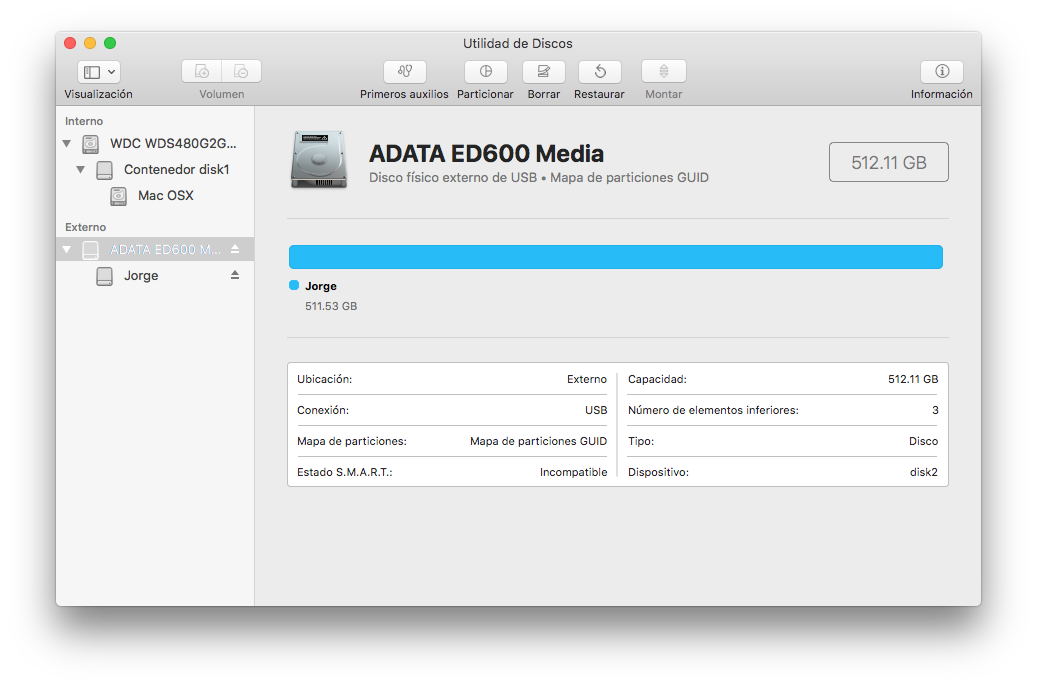Screen dimensions: 1037x686
Task: Collapse the WDC WDS480G2G disclosure triangle
Action: pyautogui.click(x=67, y=143)
